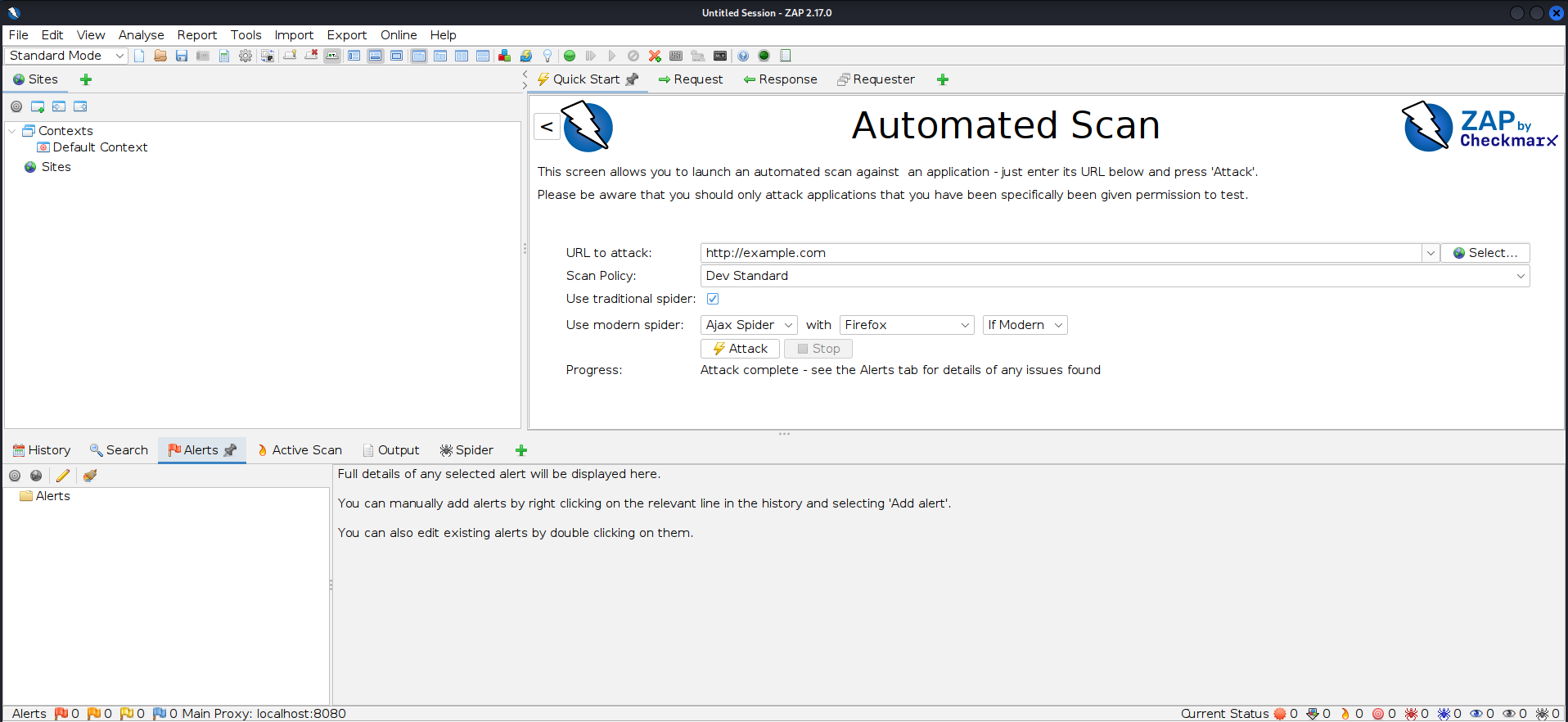
Task: Click the green plus after Spider tab
Action: pos(521,450)
